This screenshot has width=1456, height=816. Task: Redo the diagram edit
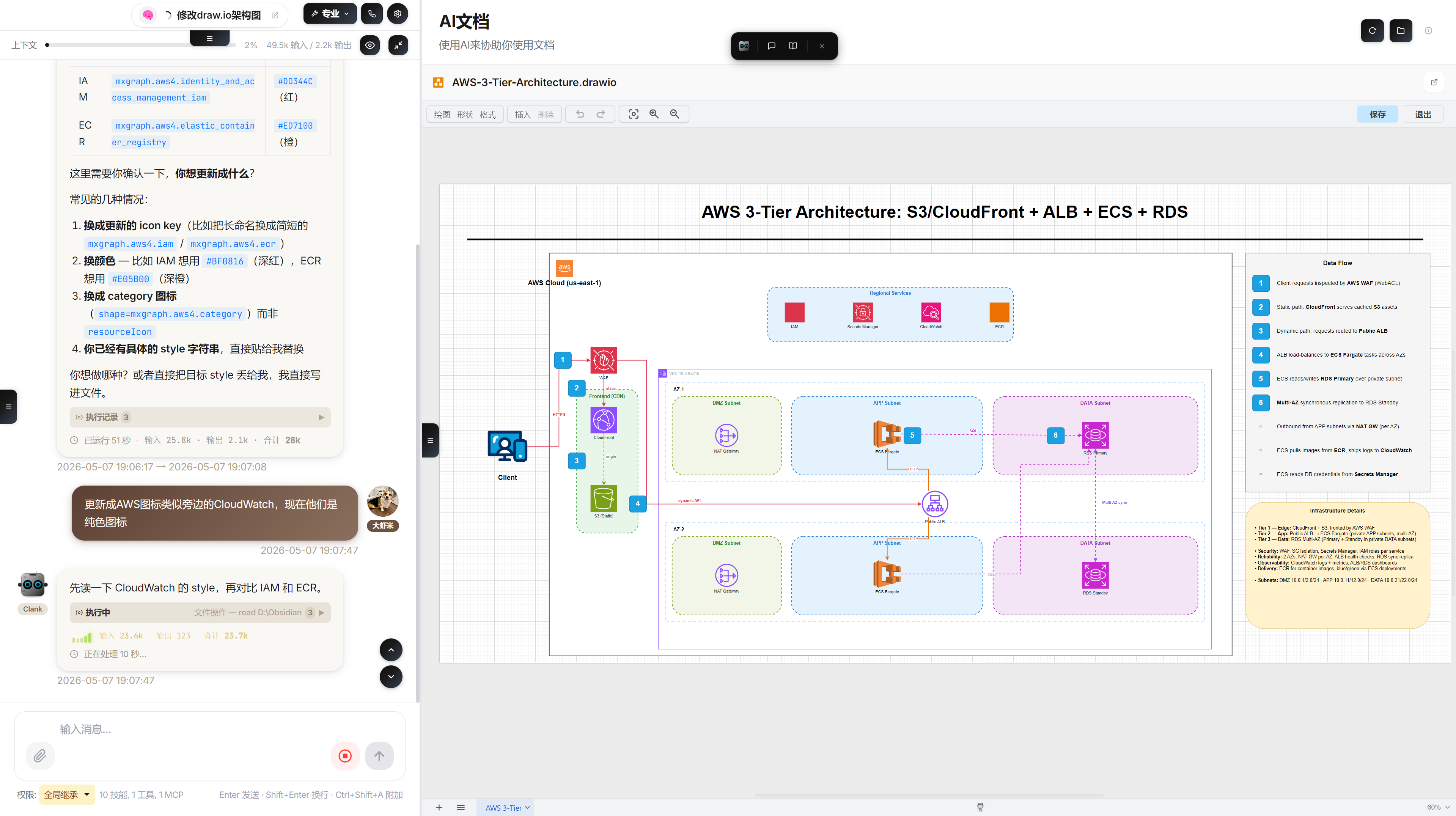pyautogui.click(x=601, y=114)
